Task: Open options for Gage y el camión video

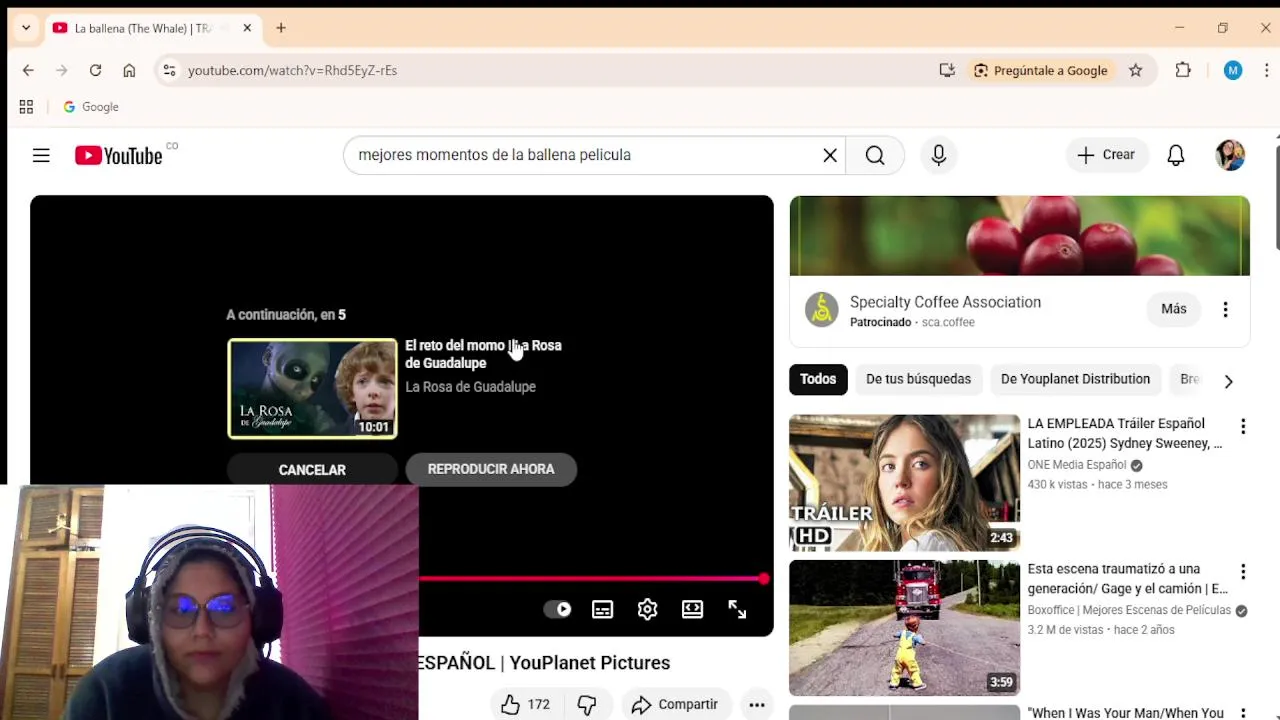Action: coord(1243,572)
